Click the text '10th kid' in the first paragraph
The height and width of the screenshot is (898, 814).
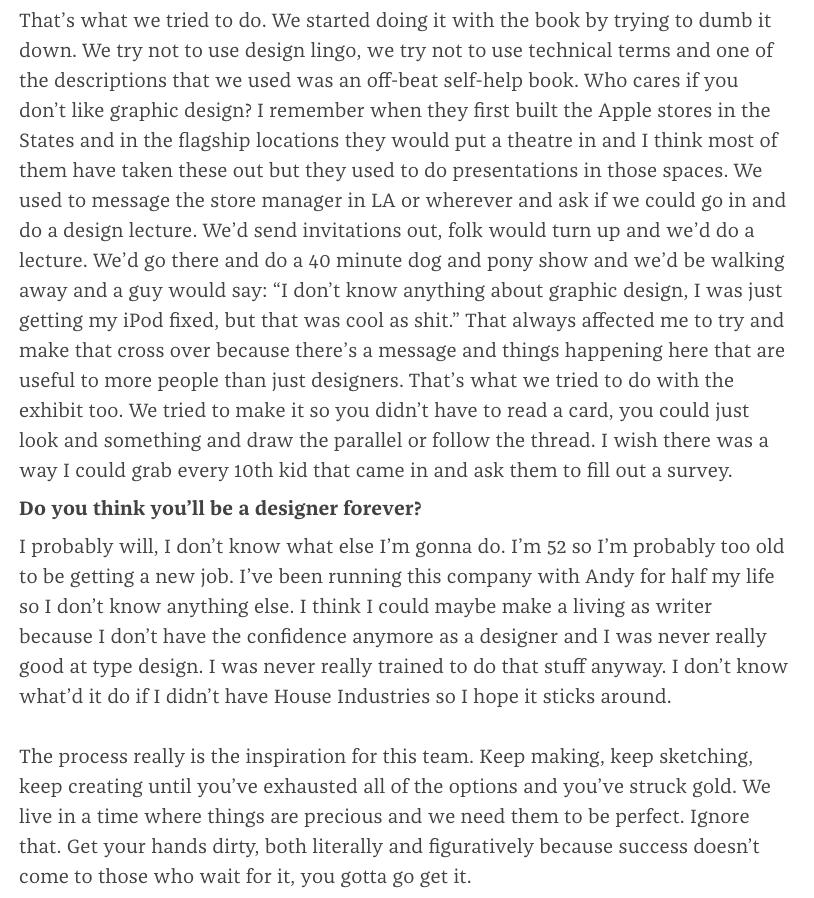271,471
